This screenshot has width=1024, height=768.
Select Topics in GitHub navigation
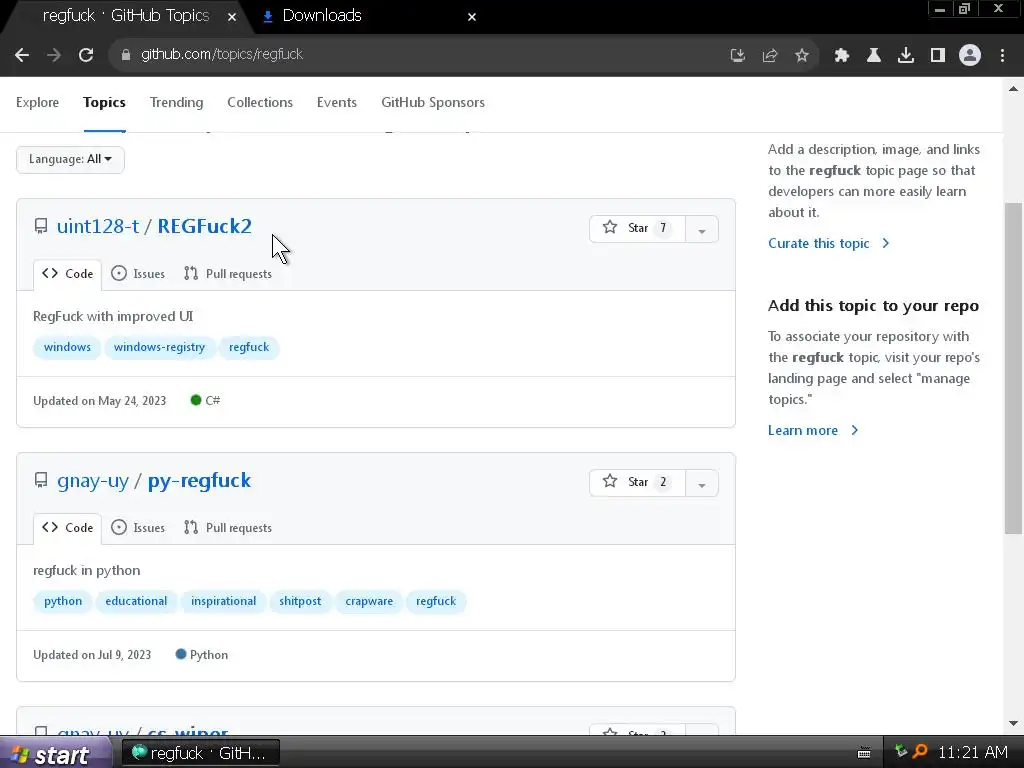[104, 103]
